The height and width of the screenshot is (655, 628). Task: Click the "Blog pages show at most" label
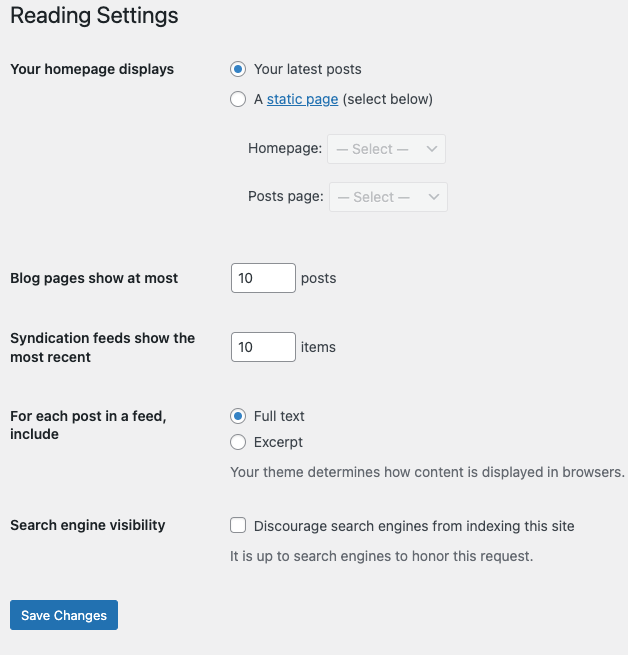tap(94, 278)
